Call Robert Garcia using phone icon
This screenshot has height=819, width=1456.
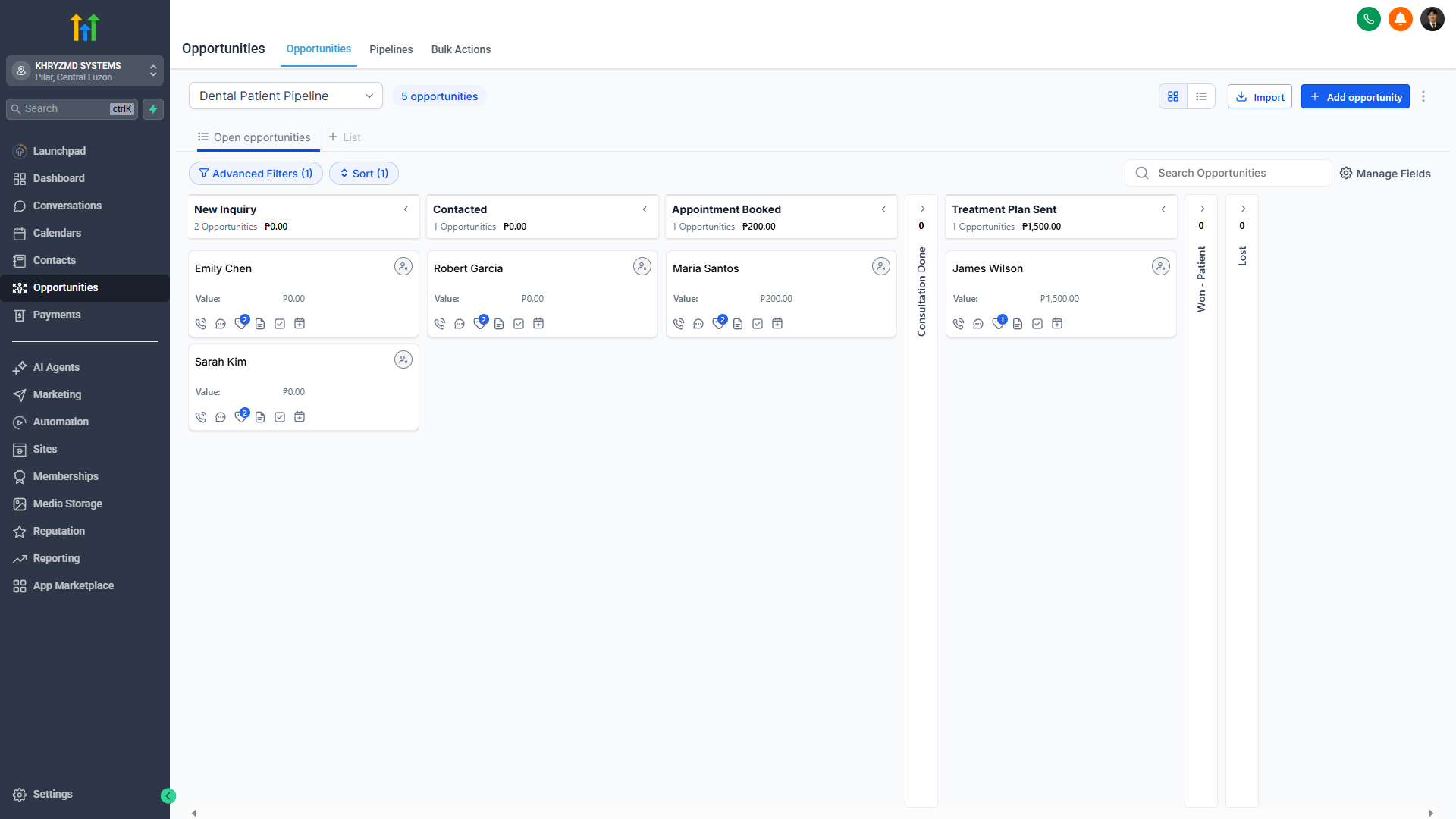coord(440,324)
